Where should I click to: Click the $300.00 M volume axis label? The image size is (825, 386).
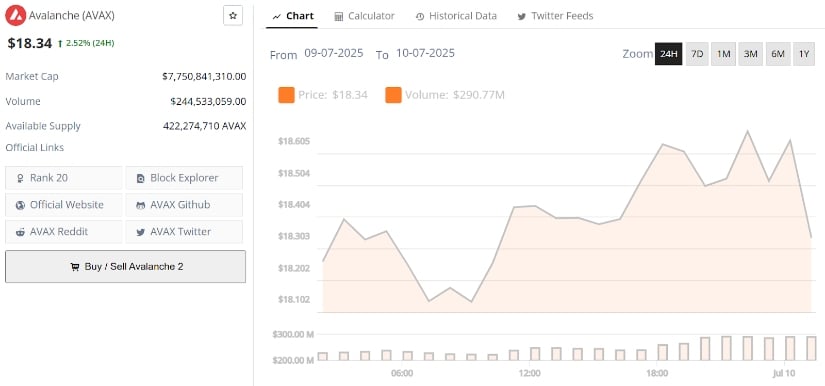(293, 334)
